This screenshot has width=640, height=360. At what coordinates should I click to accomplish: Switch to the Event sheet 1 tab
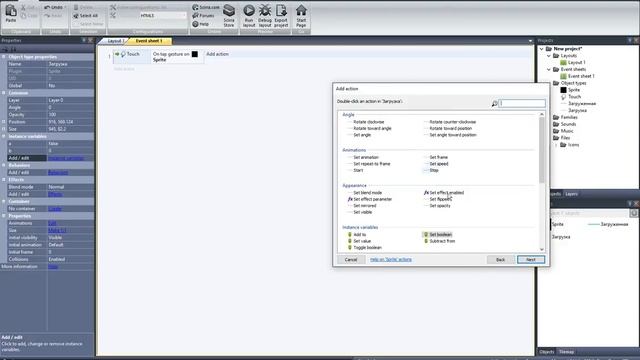point(149,41)
